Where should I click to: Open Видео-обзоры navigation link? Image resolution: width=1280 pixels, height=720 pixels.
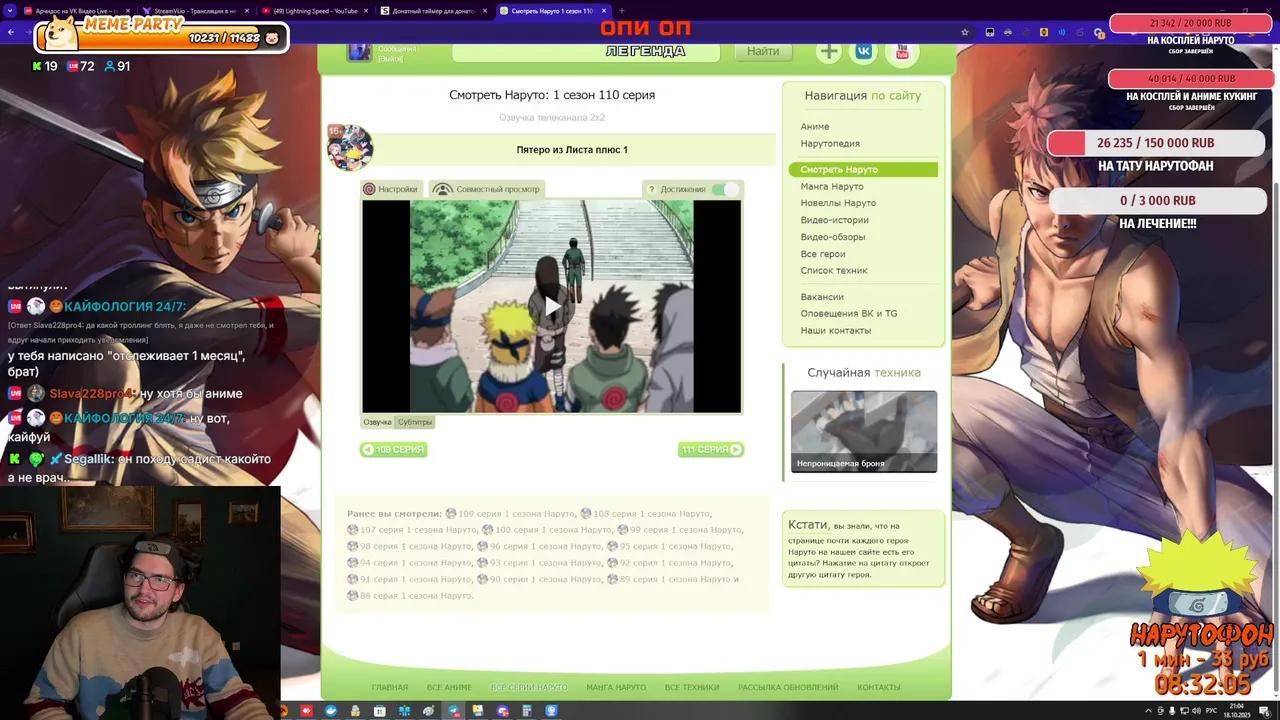tap(833, 237)
